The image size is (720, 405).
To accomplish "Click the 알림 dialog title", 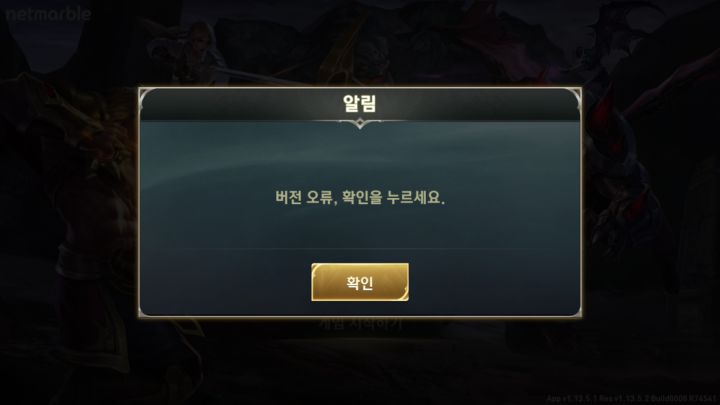I will coord(360,103).
